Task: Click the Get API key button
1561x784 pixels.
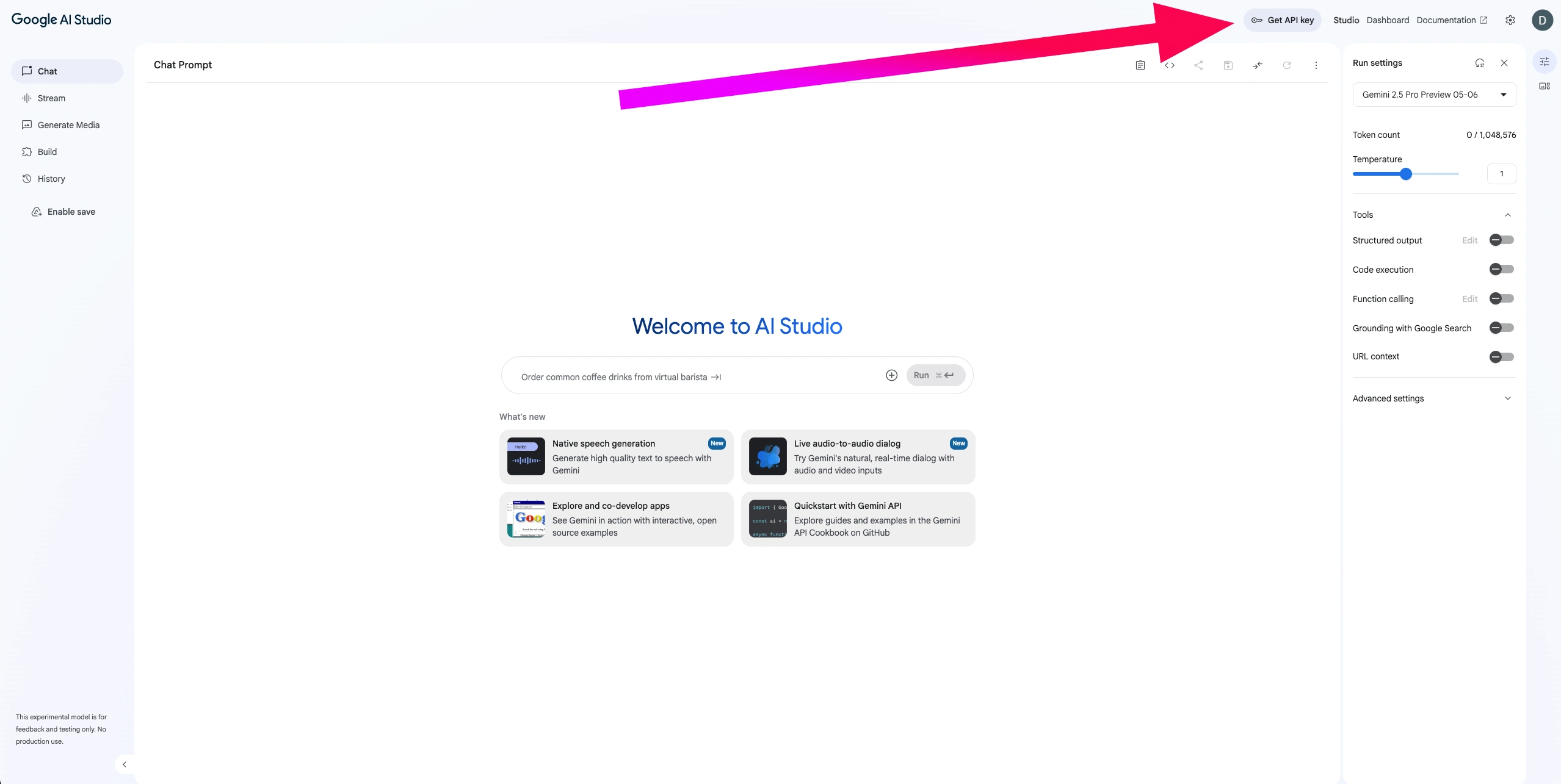Action: tap(1282, 20)
